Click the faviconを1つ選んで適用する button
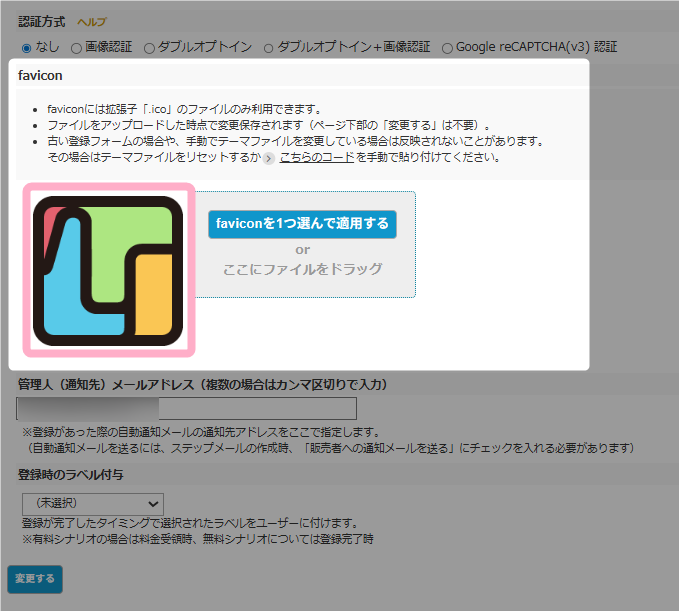Screen dimensions: 679x611 pos(302,224)
